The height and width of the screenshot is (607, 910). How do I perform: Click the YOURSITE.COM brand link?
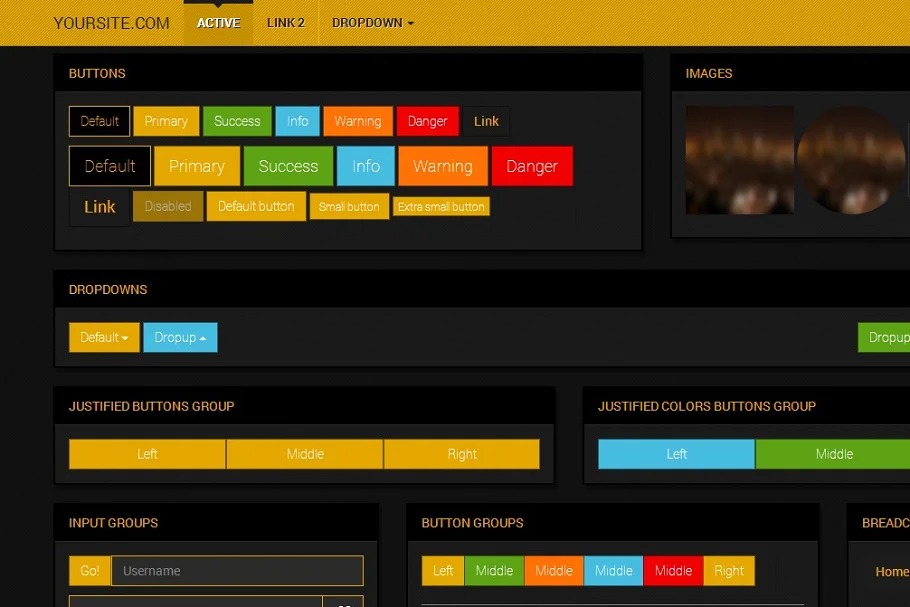[111, 23]
